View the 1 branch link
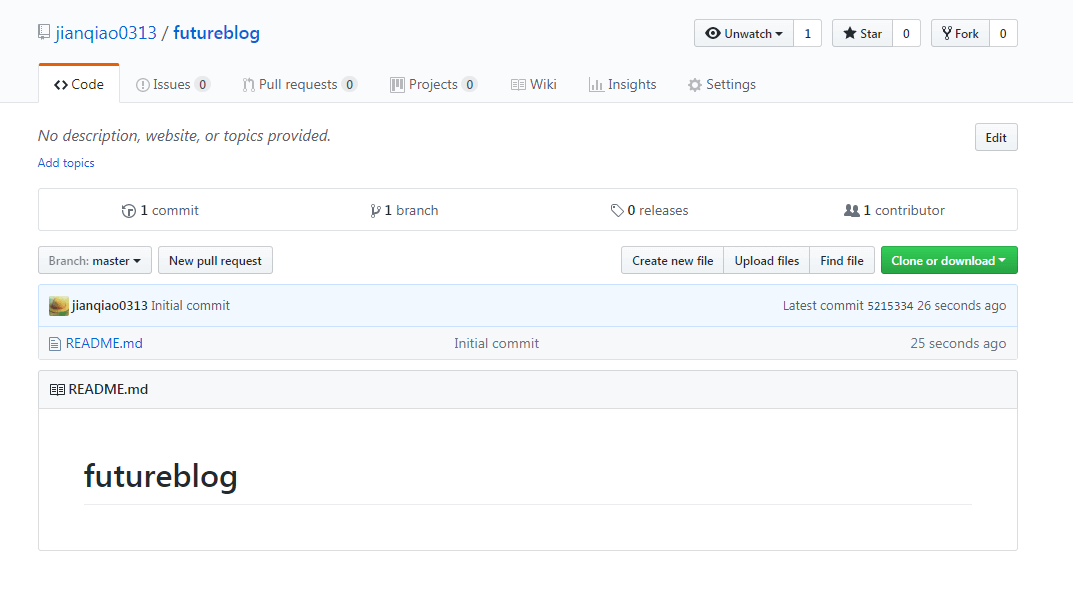This screenshot has height=611, width=1073. (404, 211)
